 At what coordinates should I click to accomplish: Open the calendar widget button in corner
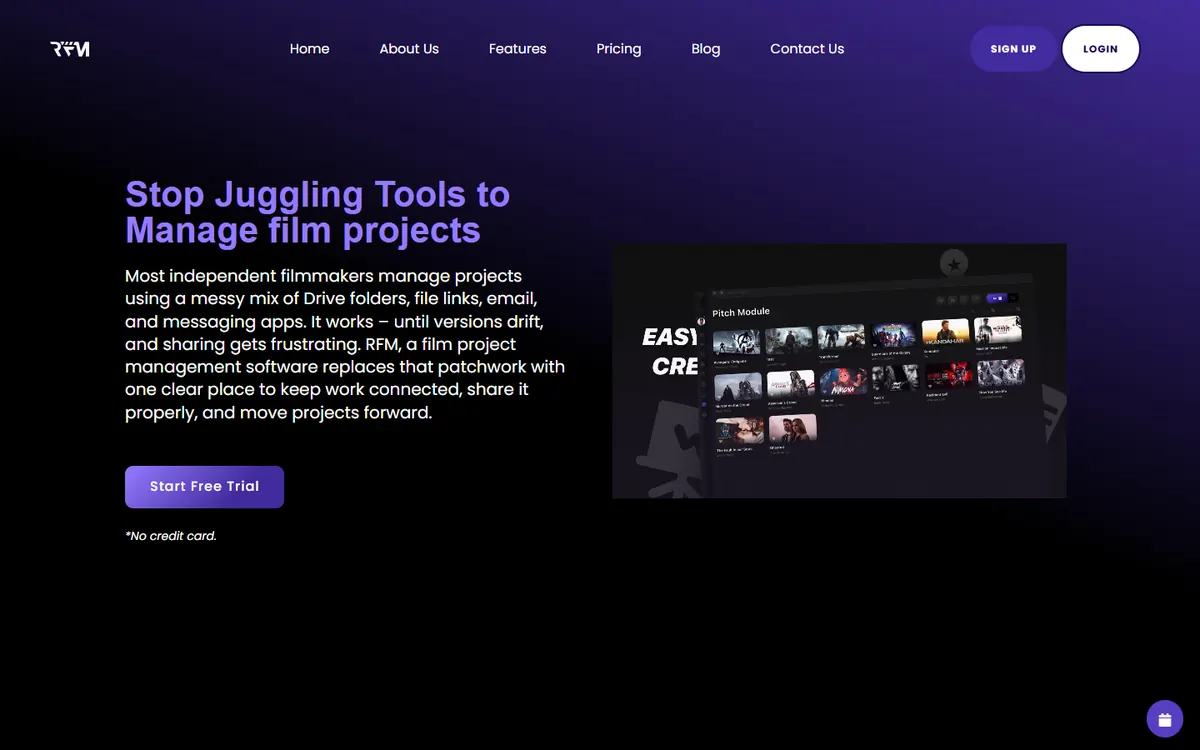pos(1165,719)
